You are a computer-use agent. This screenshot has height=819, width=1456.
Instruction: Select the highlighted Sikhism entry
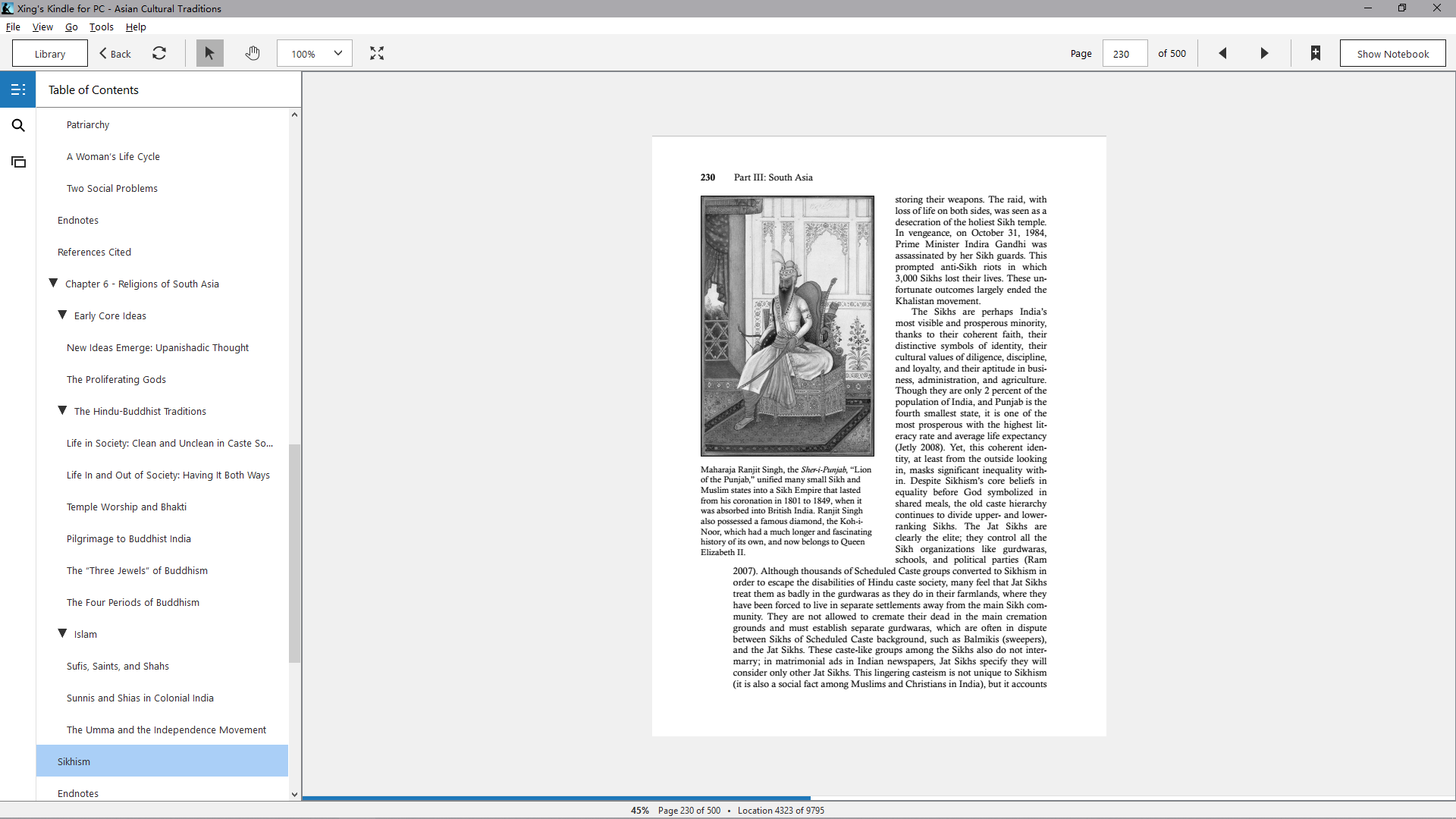(162, 761)
